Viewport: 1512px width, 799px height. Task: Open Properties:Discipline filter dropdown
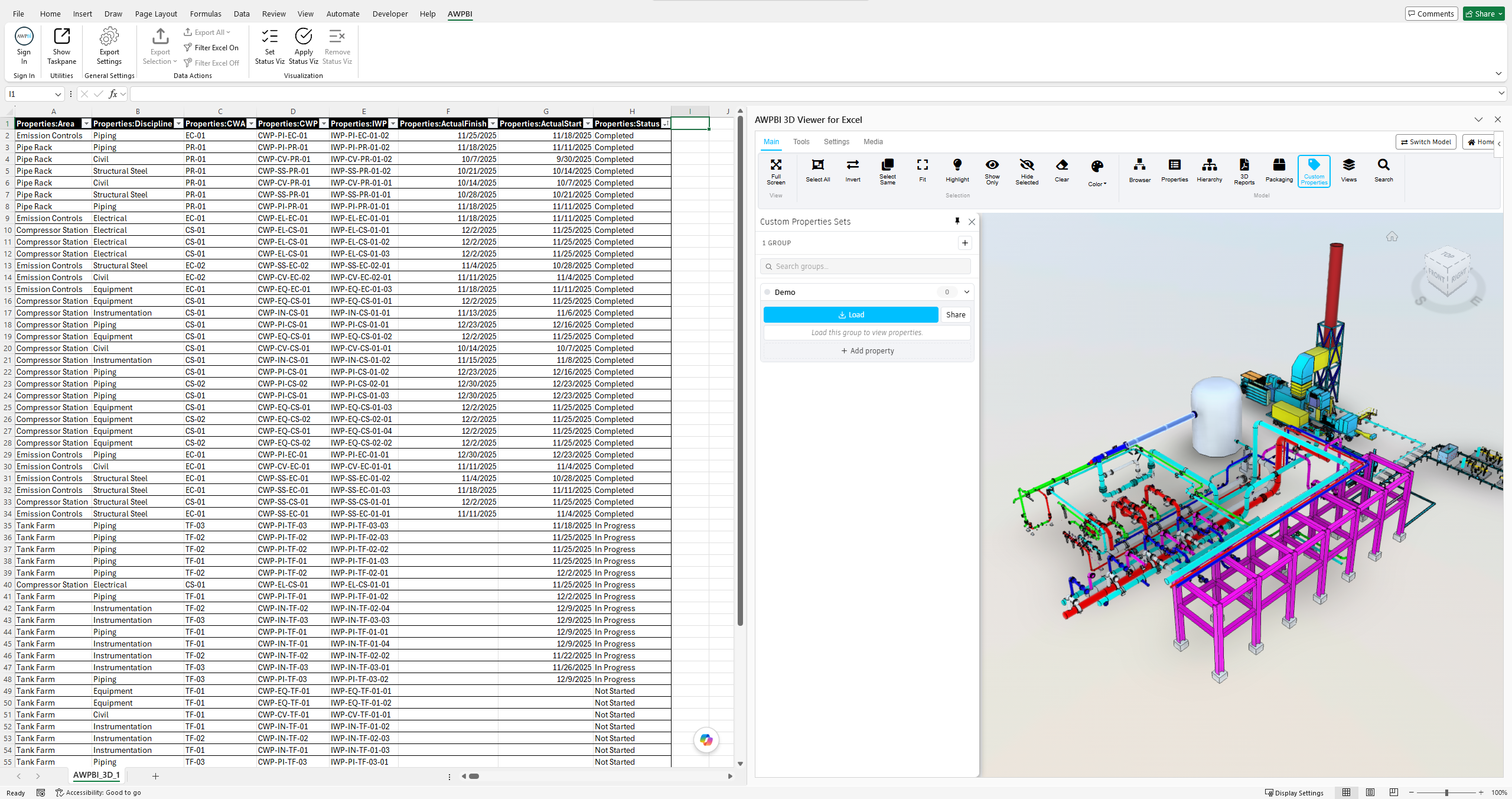(x=178, y=124)
